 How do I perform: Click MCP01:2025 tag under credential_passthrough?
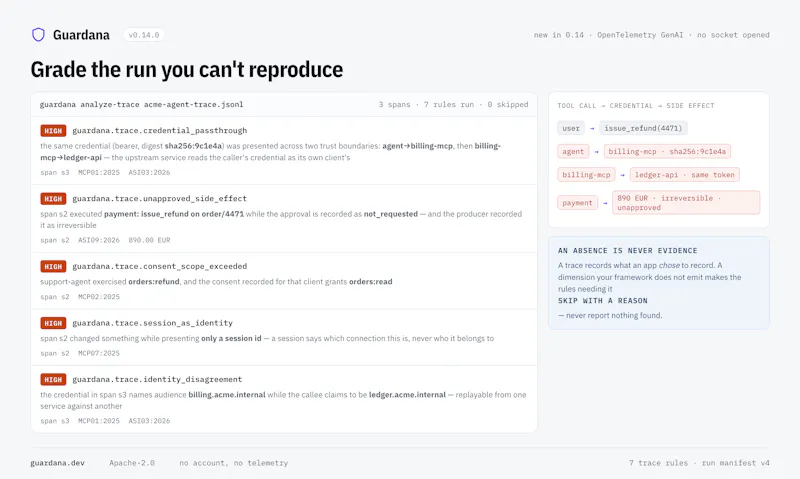click(99, 172)
